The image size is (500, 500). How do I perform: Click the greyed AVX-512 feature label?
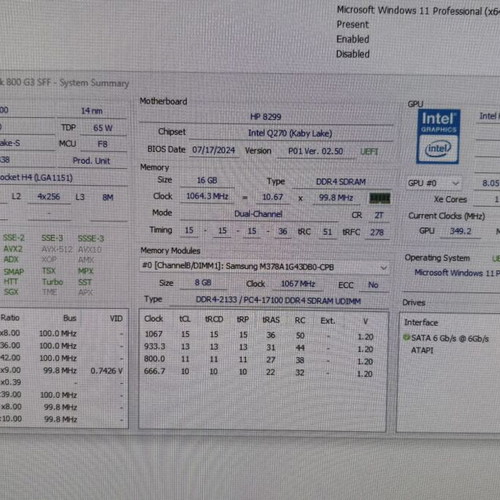[57, 249]
